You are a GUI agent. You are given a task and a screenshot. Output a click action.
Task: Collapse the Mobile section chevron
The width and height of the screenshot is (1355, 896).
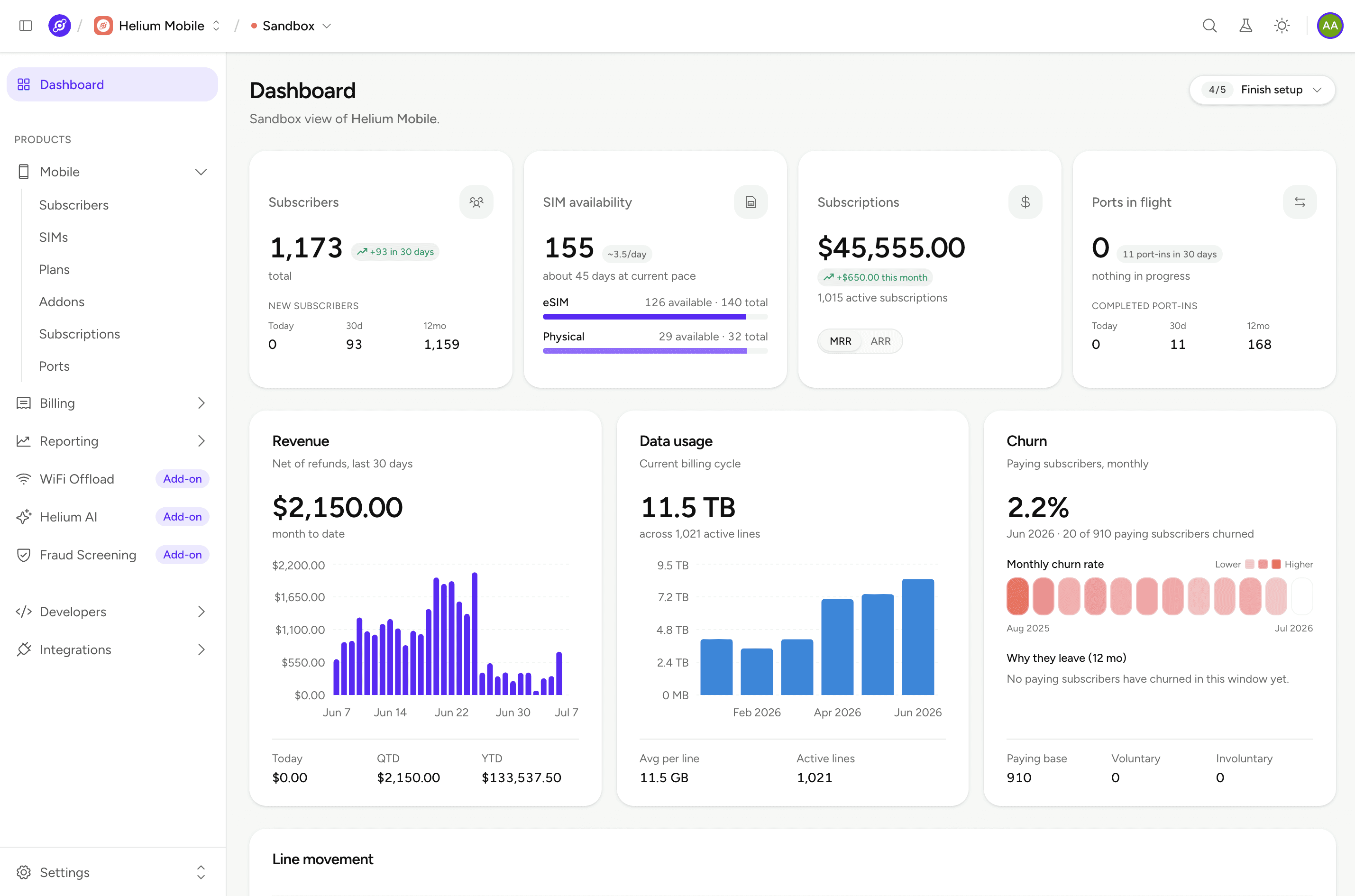pos(201,172)
